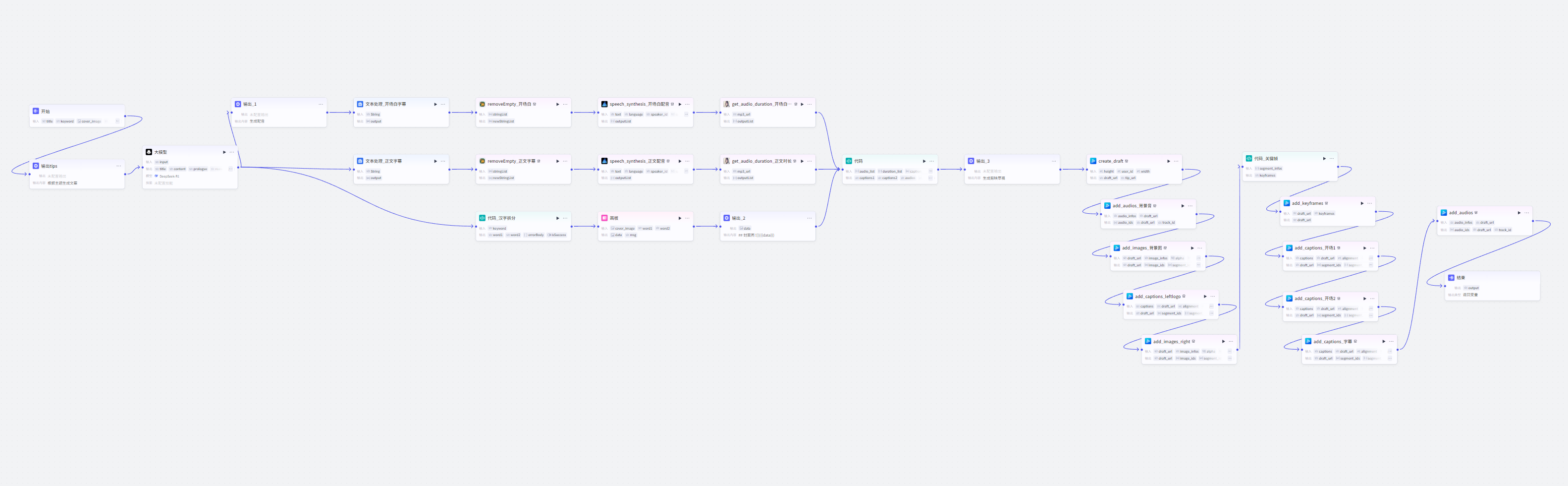Open the more menu on 输出_1 node
The height and width of the screenshot is (486, 1568).
tap(321, 104)
